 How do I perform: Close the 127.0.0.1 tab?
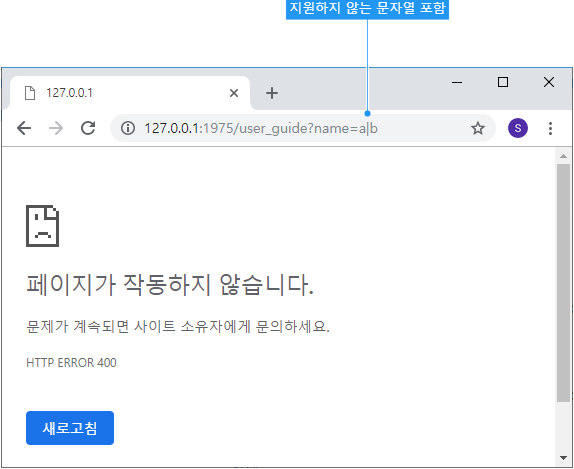(x=234, y=93)
